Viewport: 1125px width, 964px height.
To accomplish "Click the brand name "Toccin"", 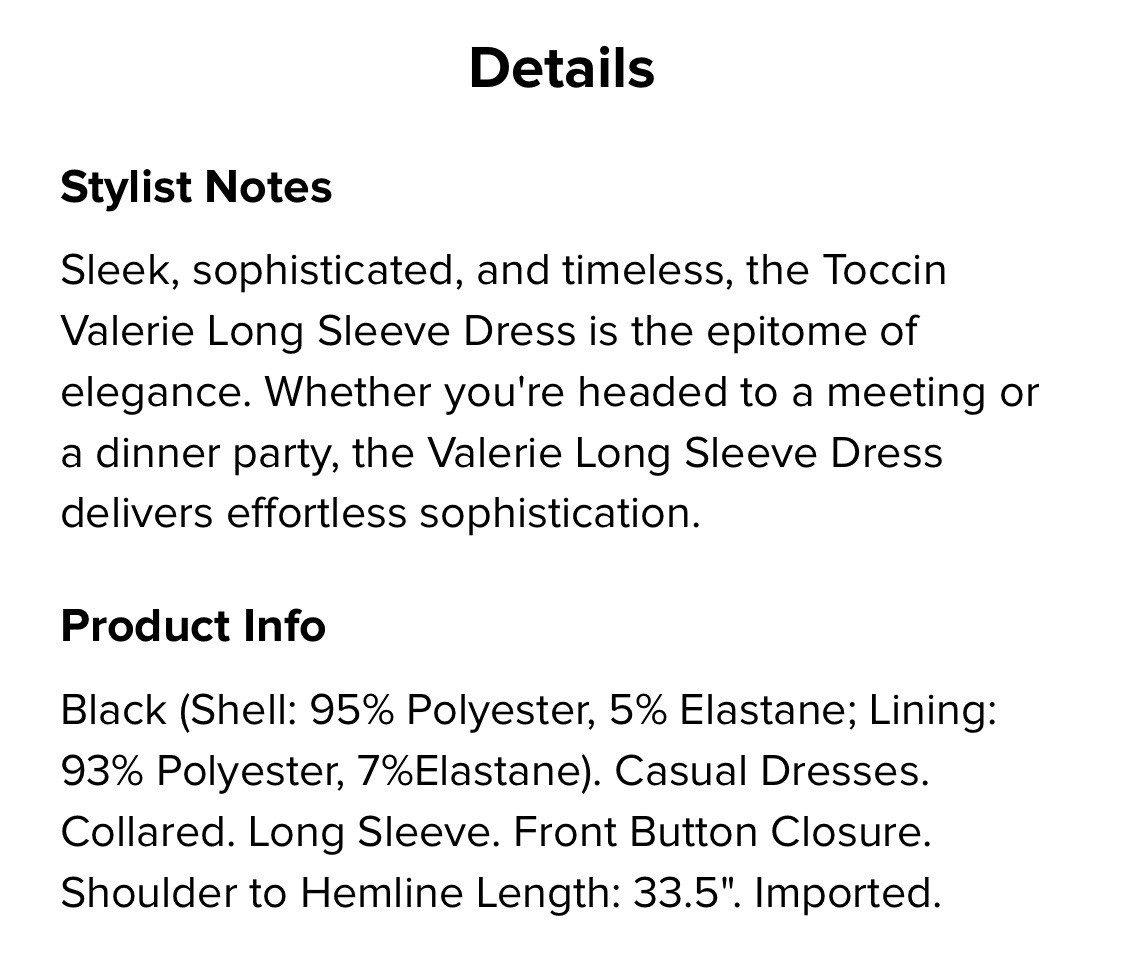I will point(885,270).
